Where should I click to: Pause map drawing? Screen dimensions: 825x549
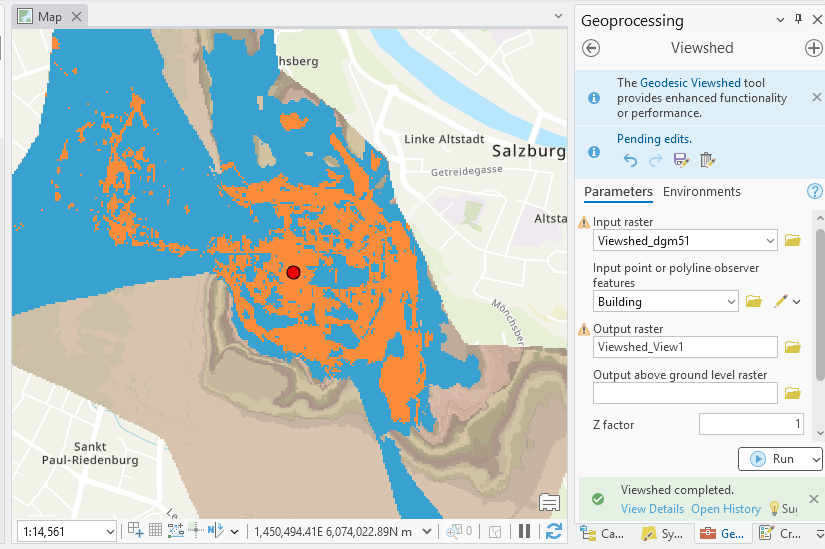(524, 531)
